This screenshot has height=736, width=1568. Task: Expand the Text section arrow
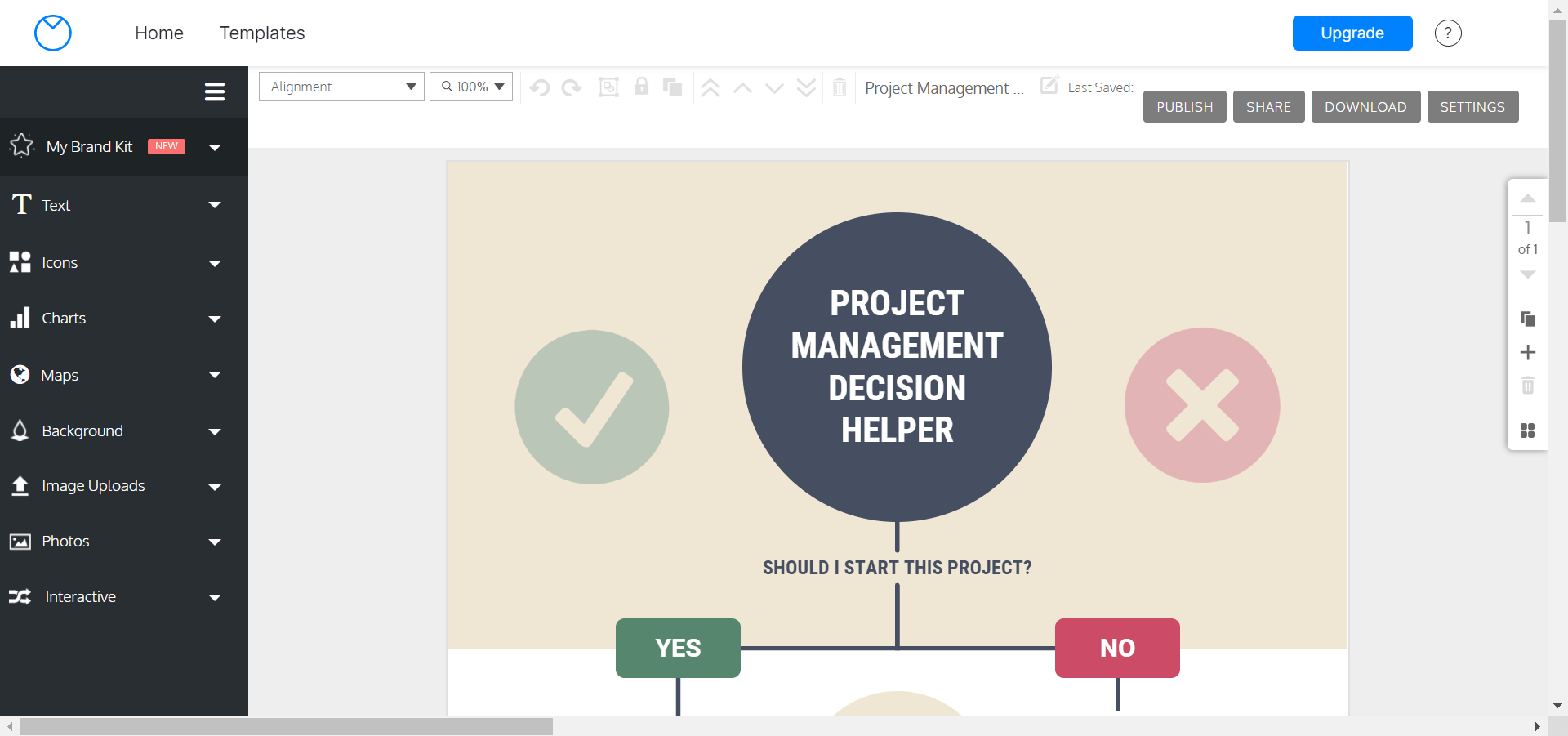pos(215,205)
